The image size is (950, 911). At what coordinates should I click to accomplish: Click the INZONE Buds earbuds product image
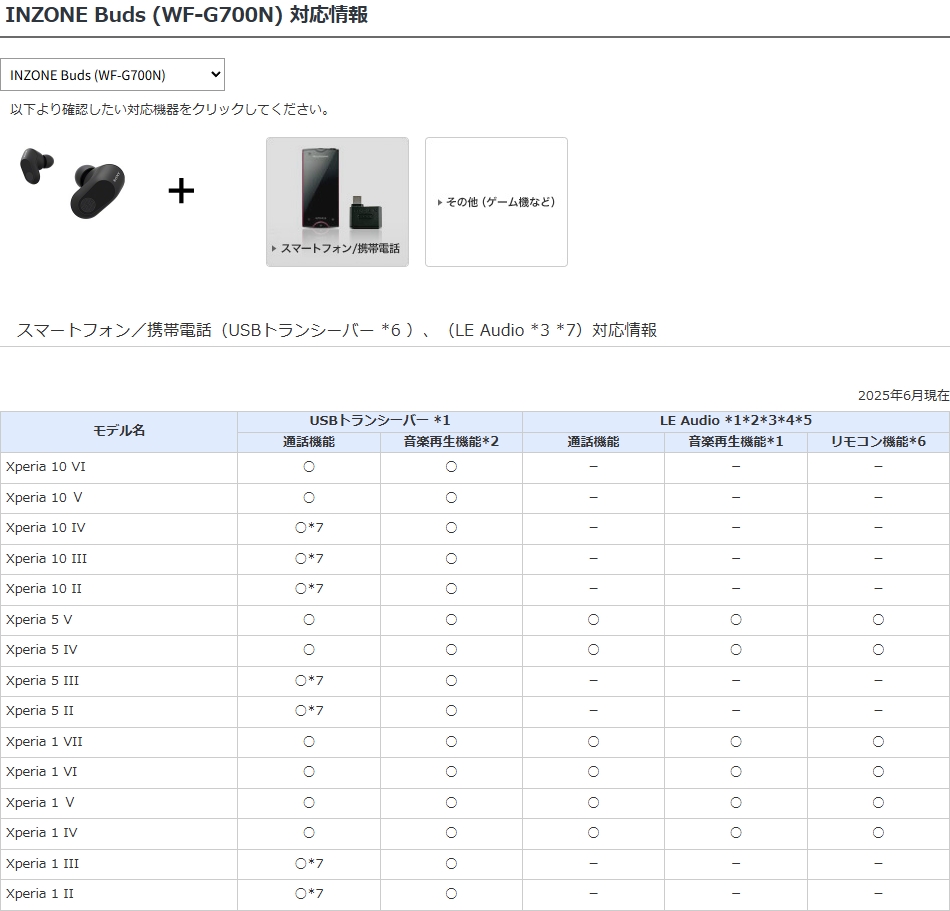point(73,182)
